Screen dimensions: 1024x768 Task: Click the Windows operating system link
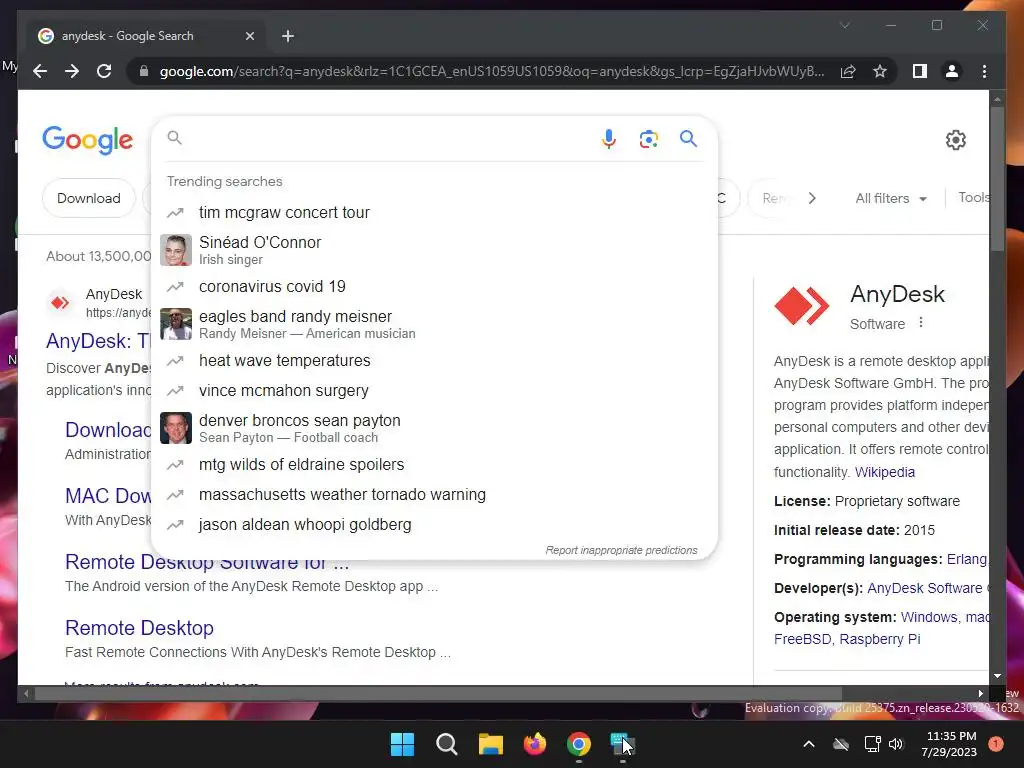tap(929, 617)
